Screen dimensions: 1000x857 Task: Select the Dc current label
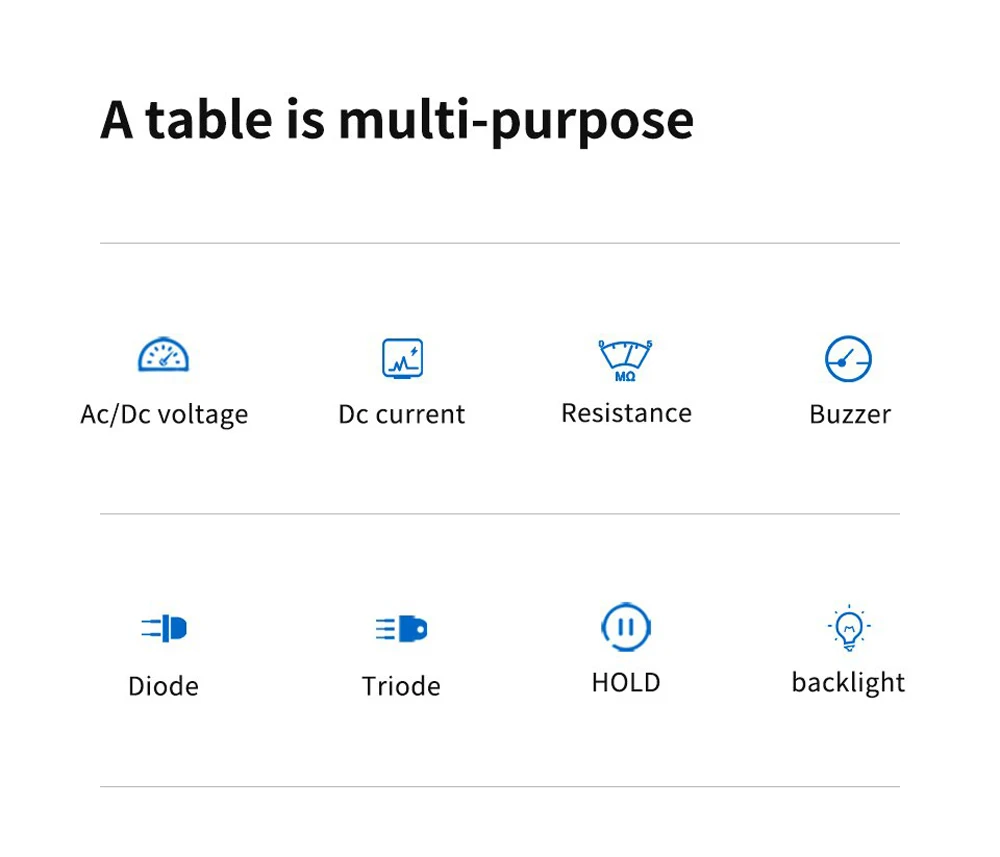402,414
